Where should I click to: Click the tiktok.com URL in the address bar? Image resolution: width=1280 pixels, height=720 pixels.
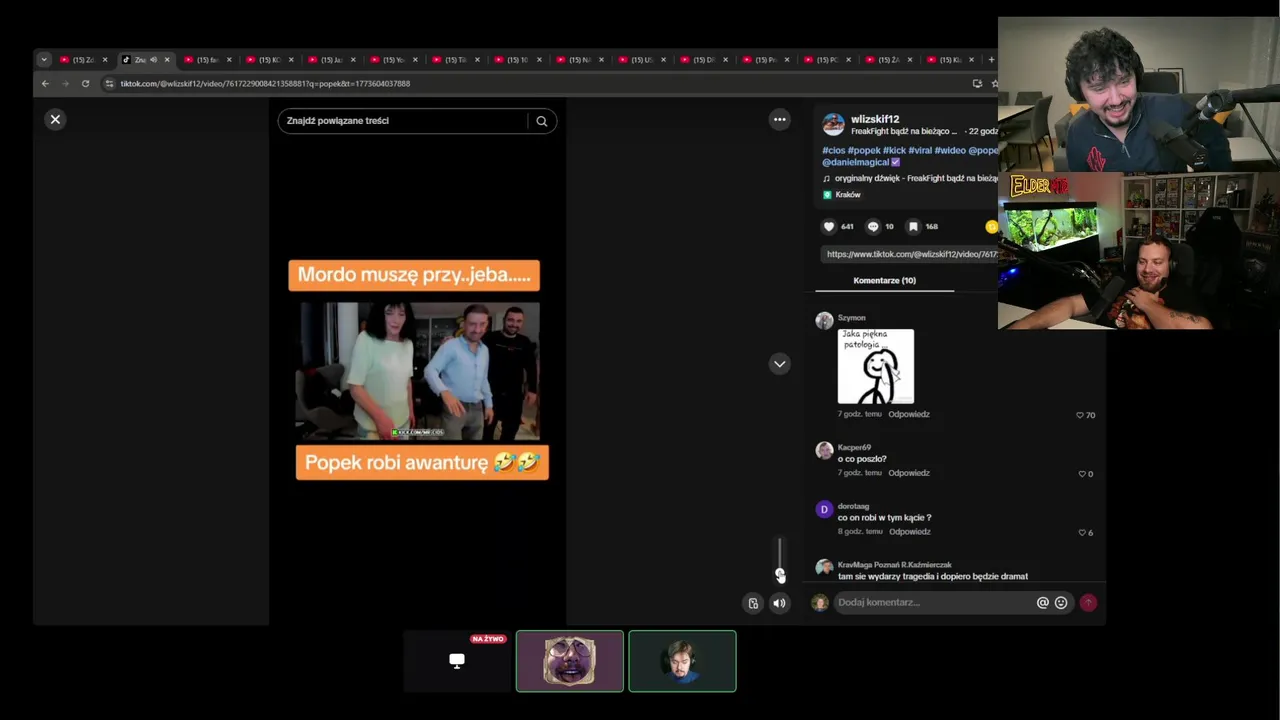(x=265, y=84)
